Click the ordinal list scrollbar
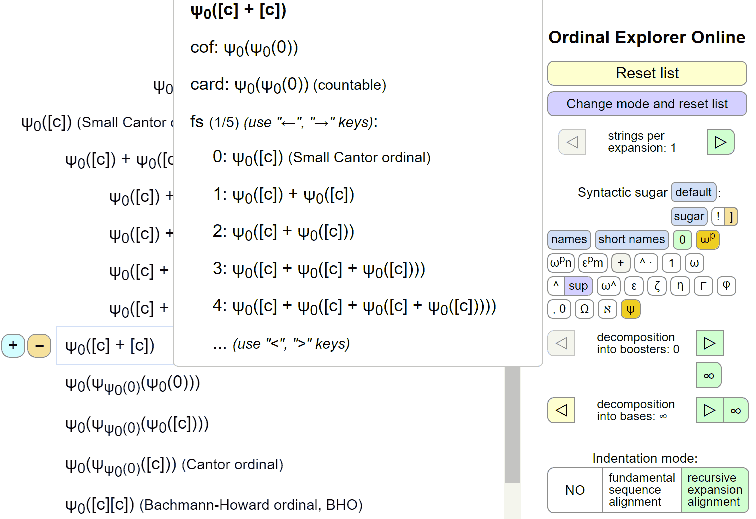The height and width of the screenshot is (519, 756). point(512,424)
